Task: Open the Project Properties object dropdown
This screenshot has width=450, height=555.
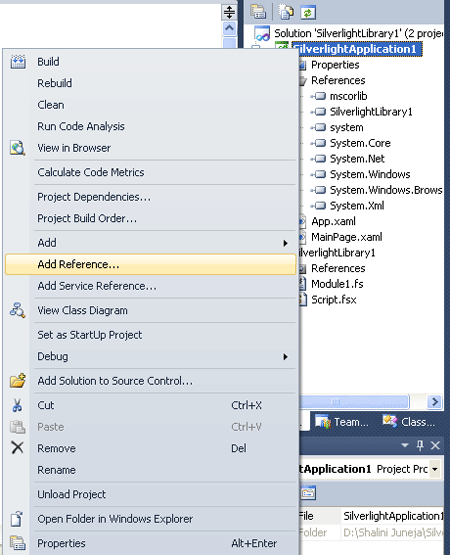Action: tap(435, 469)
